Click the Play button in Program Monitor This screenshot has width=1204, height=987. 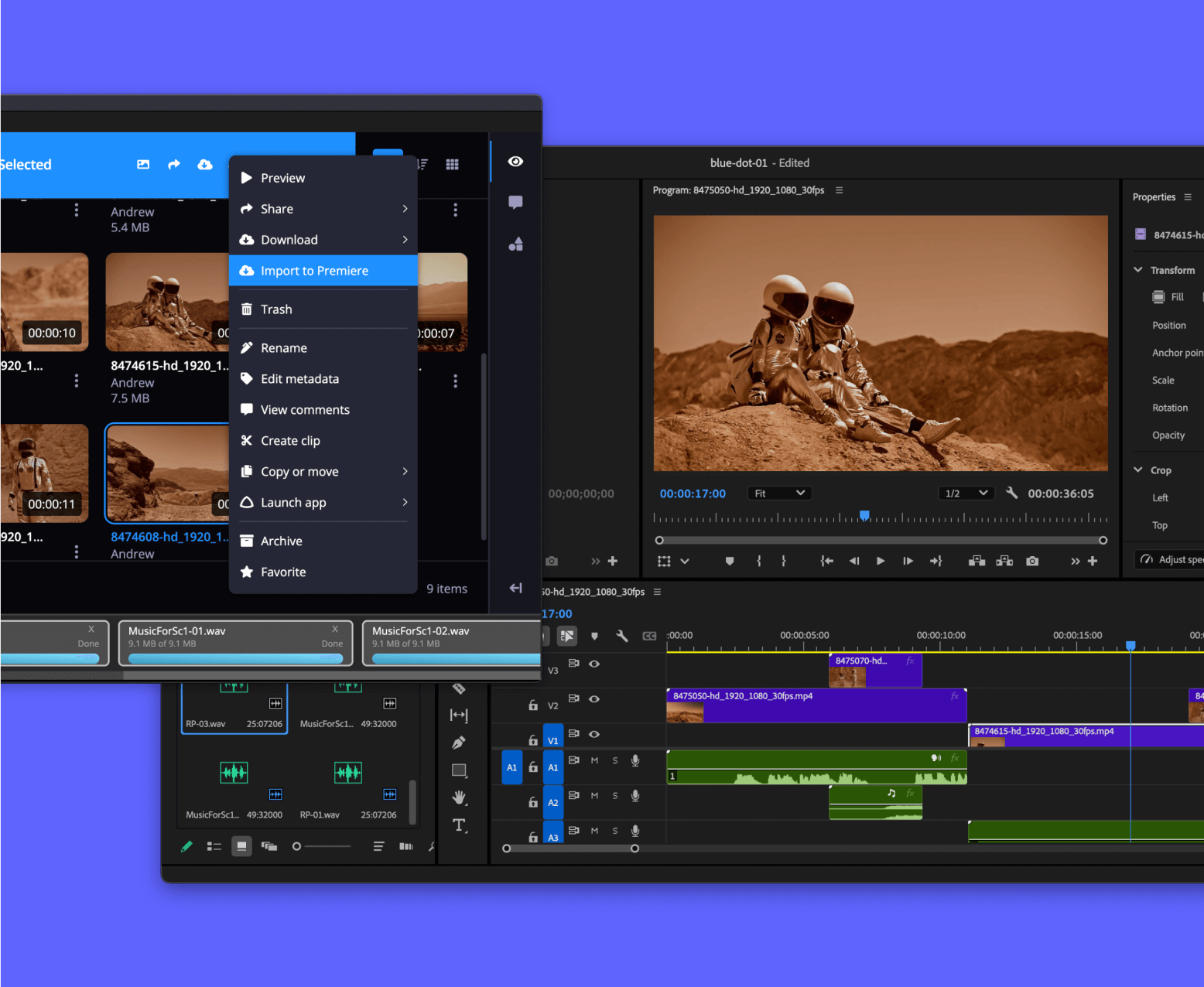coord(881,561)
